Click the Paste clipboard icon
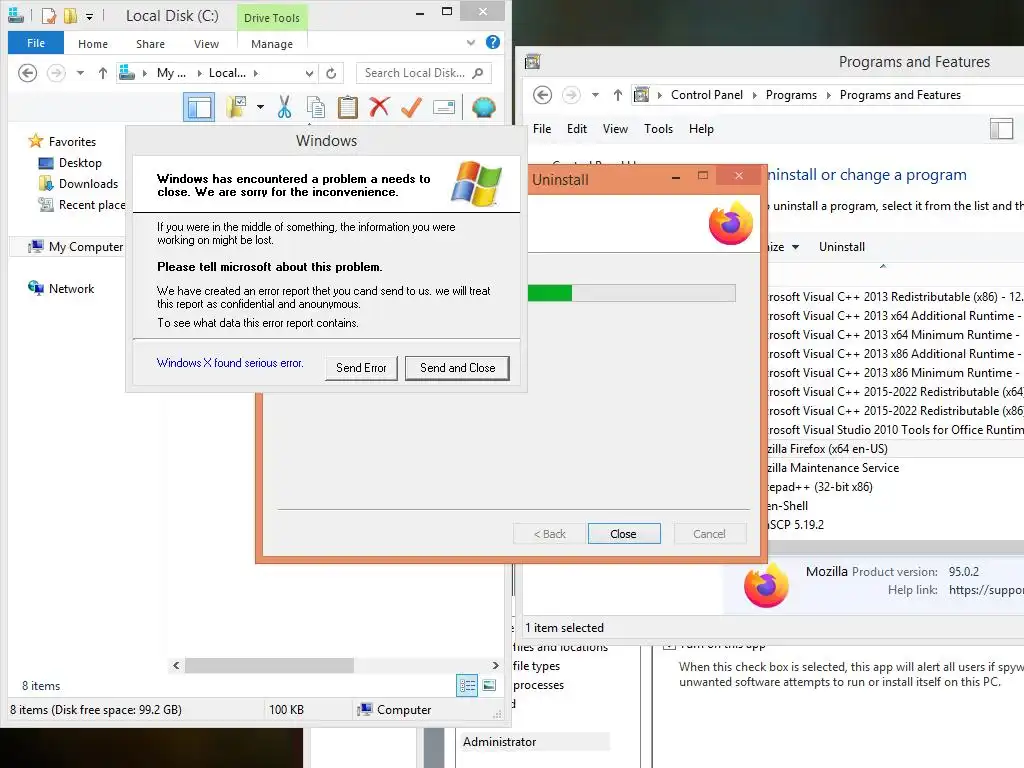This screenshot has width=1024, height=768. coord(347,107)
